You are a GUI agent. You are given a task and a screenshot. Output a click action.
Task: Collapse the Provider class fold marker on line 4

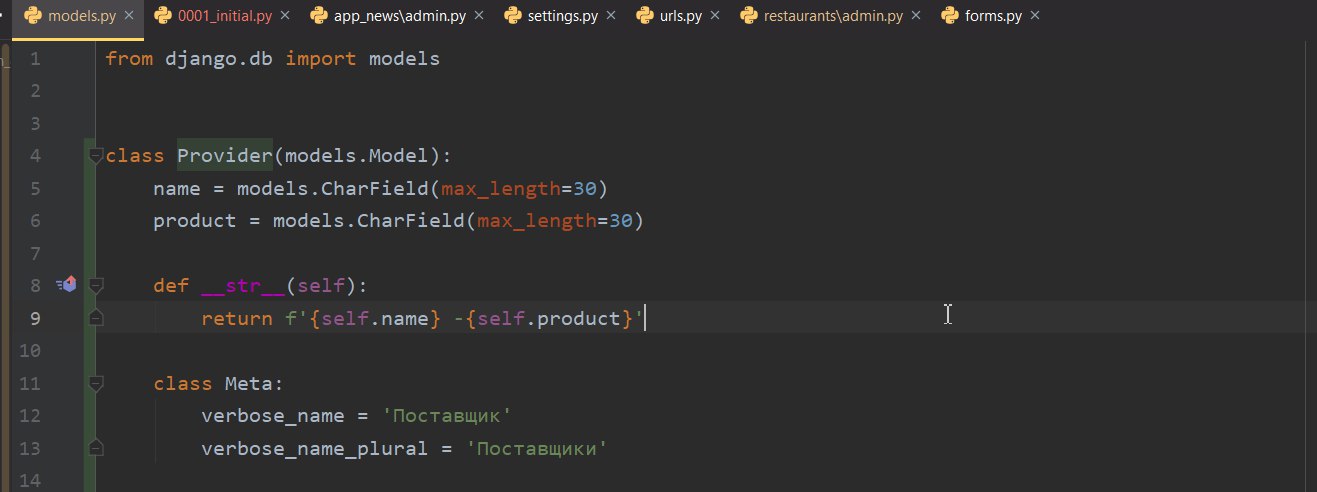click(96, 155)
